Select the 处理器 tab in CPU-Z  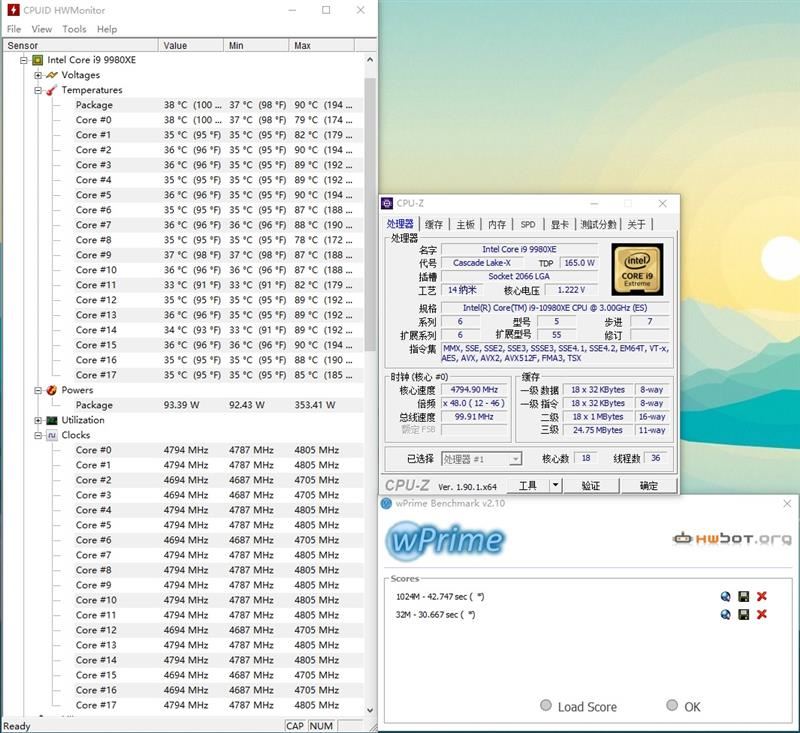pos(400,224)
